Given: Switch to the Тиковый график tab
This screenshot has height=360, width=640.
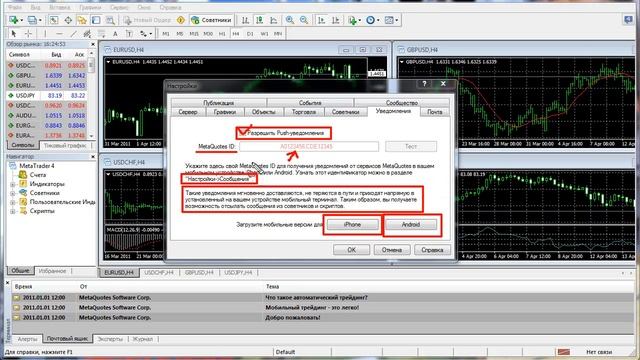Looking at the screenshot, I should pos(65,145).
